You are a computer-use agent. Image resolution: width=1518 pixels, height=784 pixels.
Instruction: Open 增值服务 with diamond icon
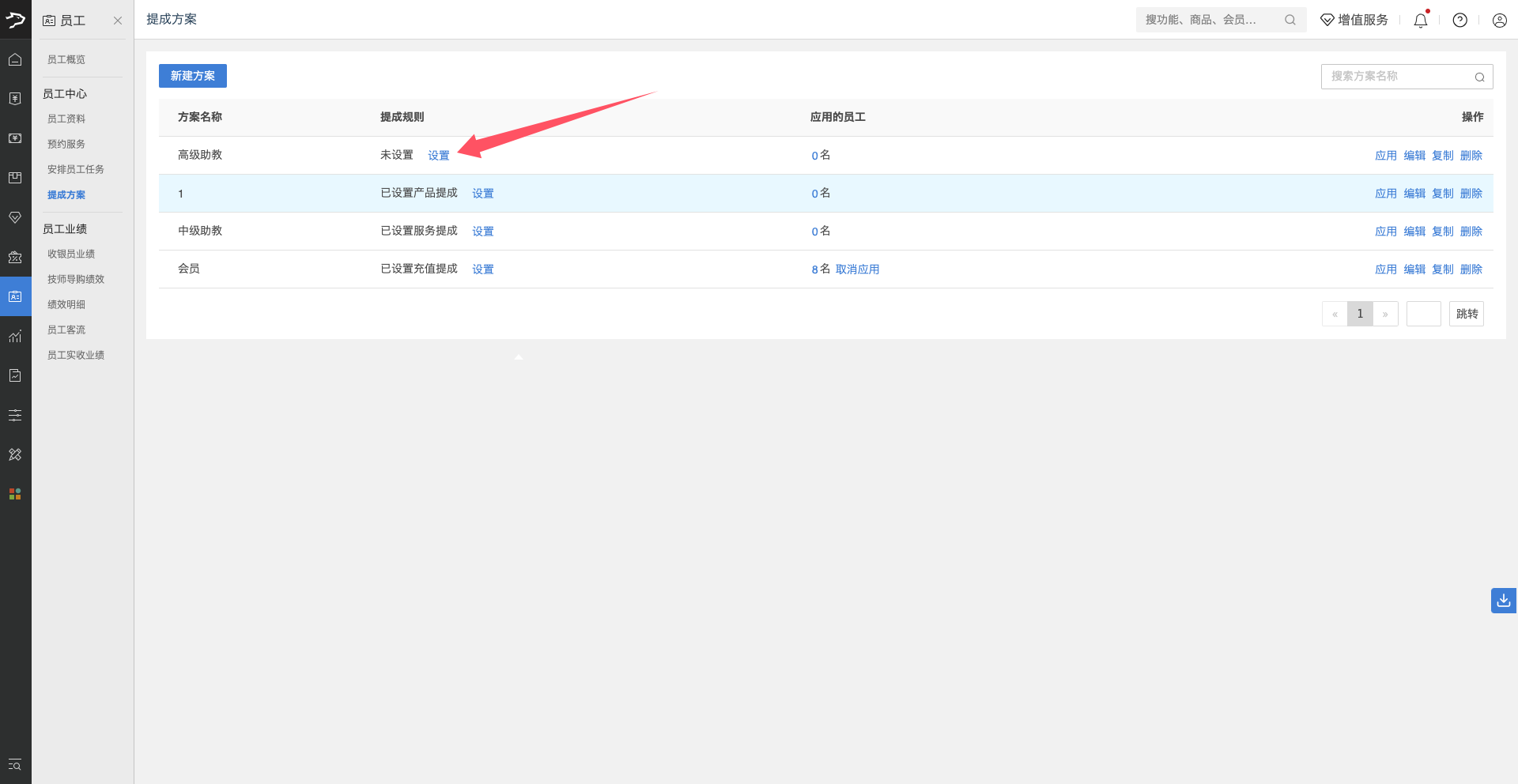tap(1354, 20)
